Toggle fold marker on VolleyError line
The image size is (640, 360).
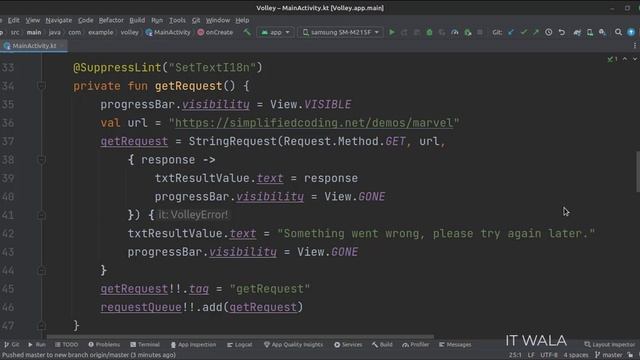click(x=41, y=215)
